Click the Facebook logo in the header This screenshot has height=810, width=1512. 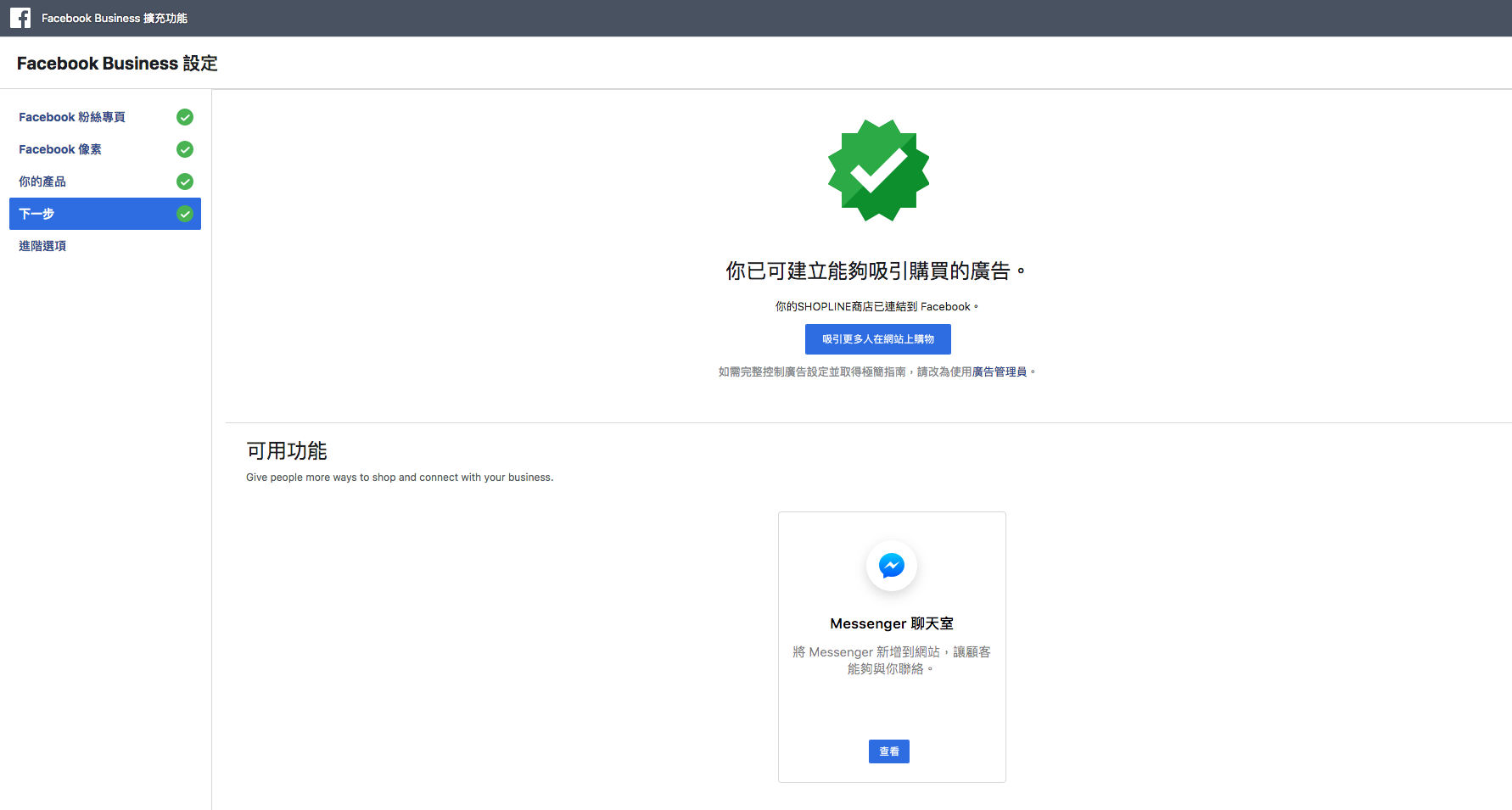tap(20, 18)
